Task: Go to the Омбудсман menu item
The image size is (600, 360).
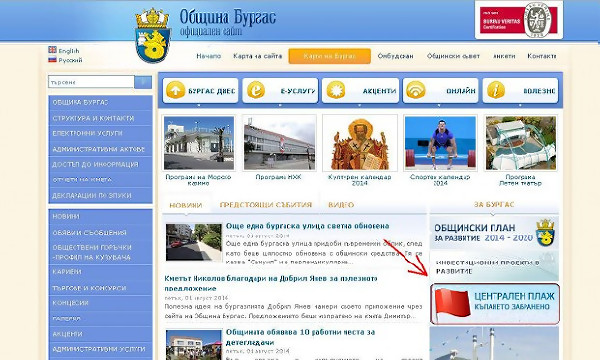Action: click(395, 56)
